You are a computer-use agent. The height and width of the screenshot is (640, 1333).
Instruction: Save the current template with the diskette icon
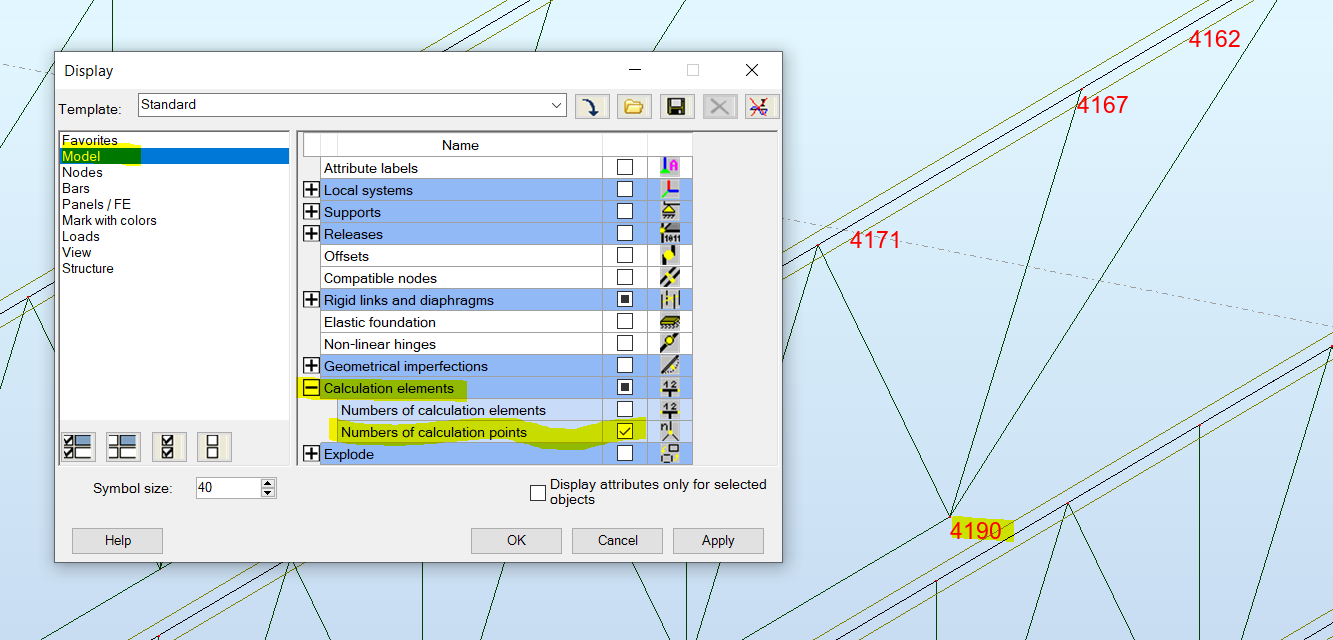[x=676, y=106]
